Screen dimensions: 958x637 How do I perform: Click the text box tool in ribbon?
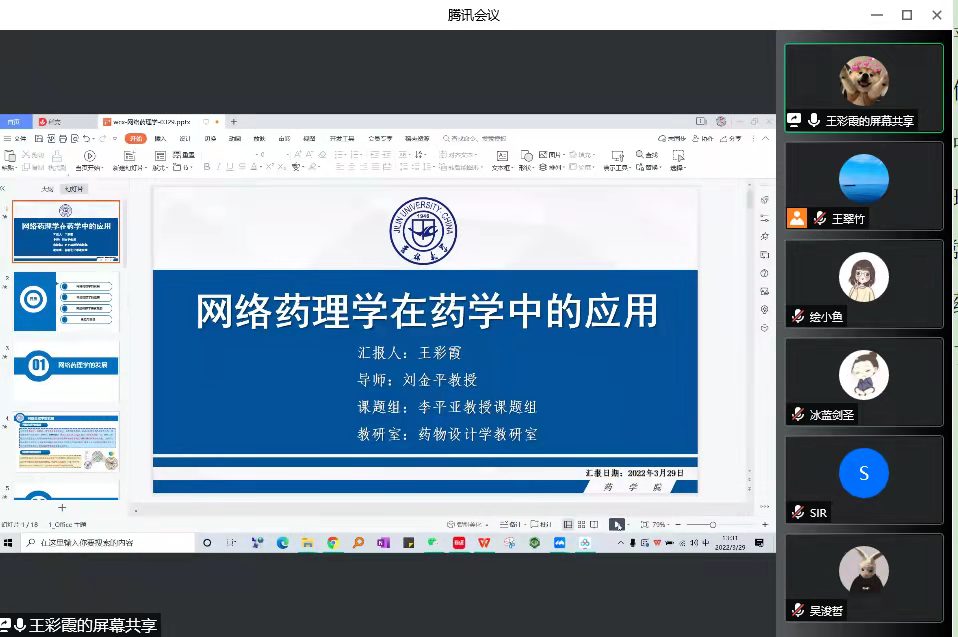point(501,160)
